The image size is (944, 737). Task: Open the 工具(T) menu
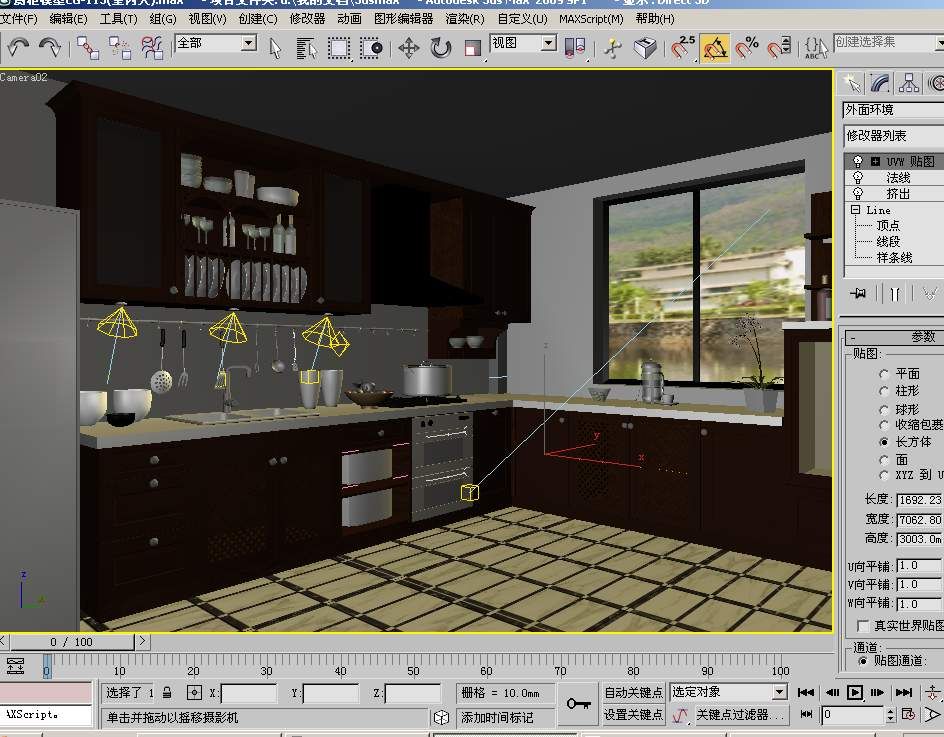118,19
